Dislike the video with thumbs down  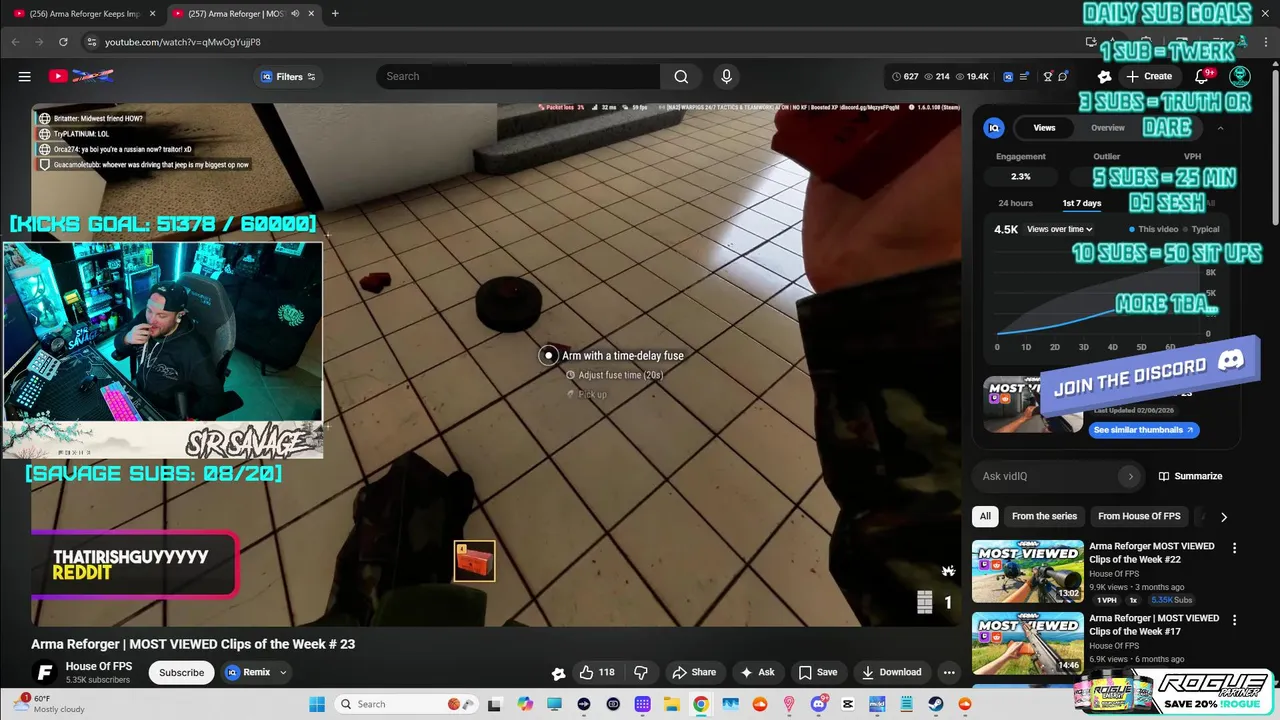[x=641, y=672]
